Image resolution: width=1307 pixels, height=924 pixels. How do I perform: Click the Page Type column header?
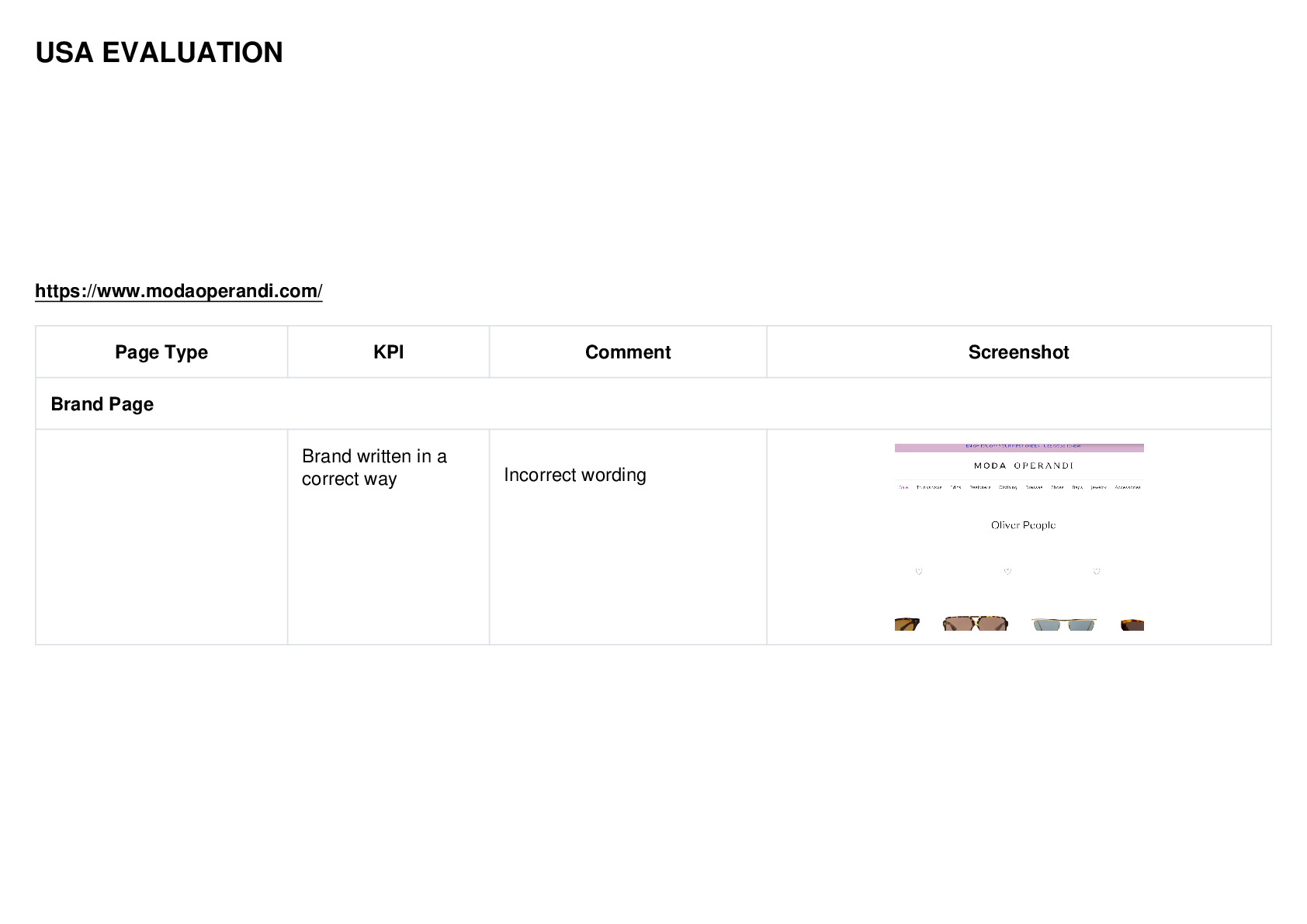click(161, 352)
